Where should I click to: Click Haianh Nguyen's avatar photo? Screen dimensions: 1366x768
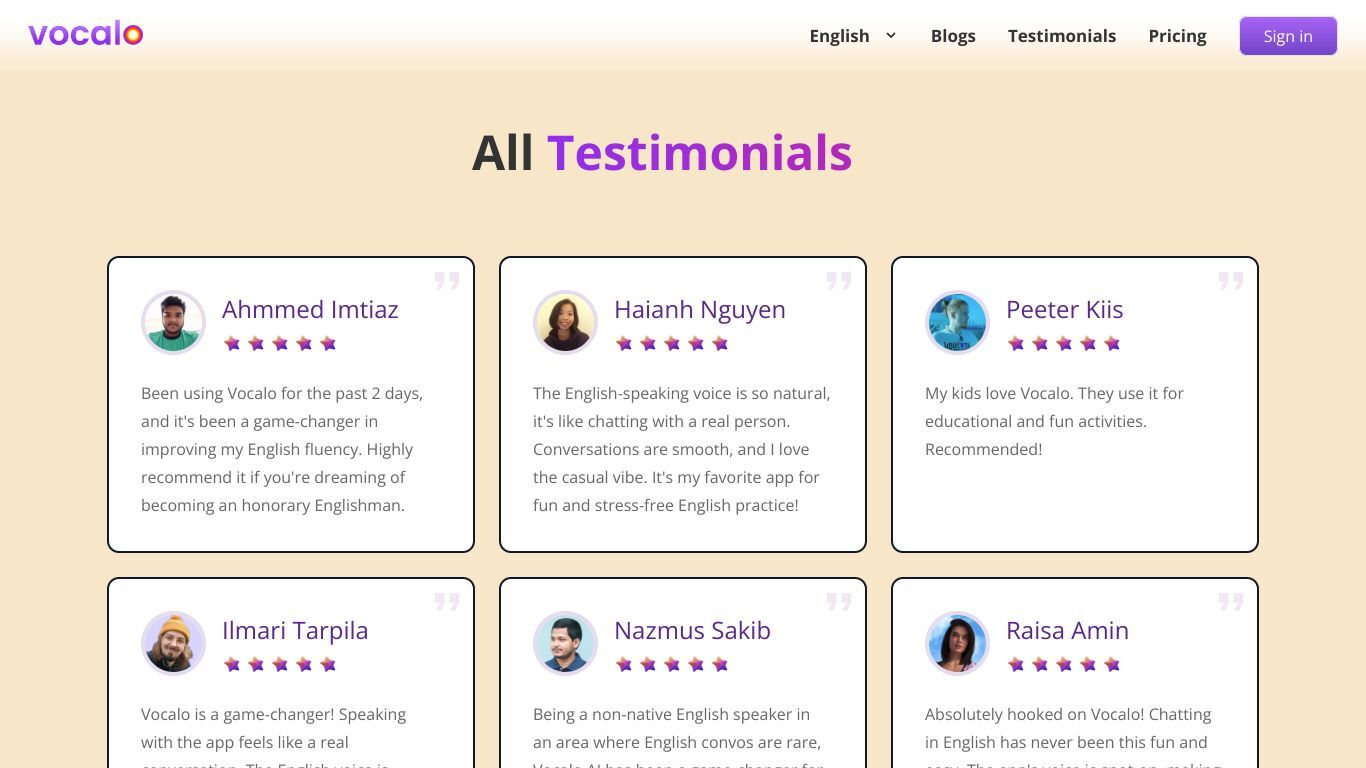pos(565,322)
